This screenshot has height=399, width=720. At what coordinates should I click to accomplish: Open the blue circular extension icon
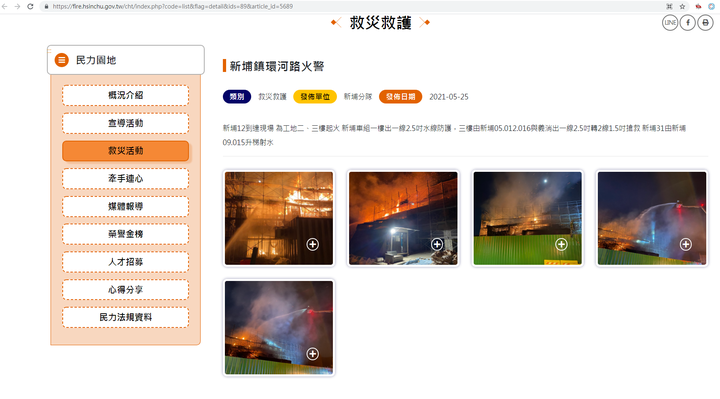(712, 6)
